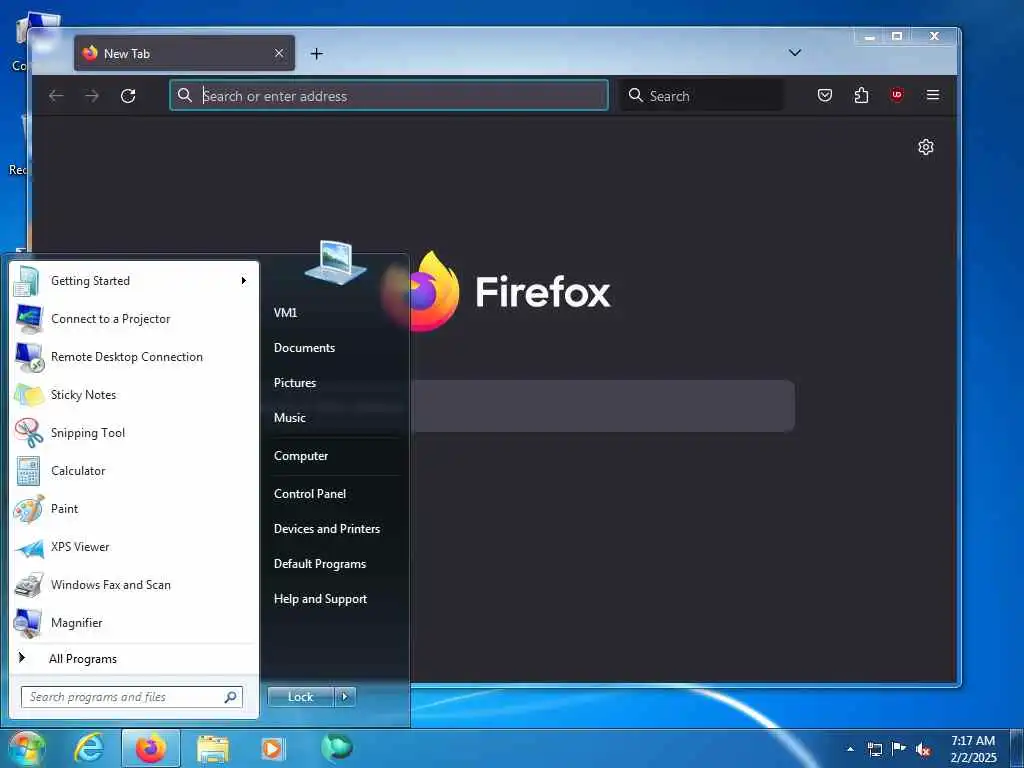This screenshot has width=1024, height=768.
Task: Open network tray icon
Action: tap(874, 749)
